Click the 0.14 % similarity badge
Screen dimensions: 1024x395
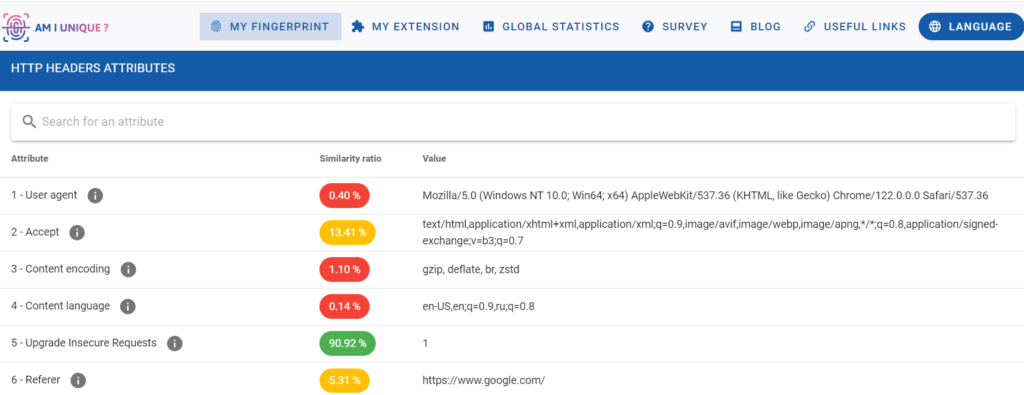click(344, 306)
